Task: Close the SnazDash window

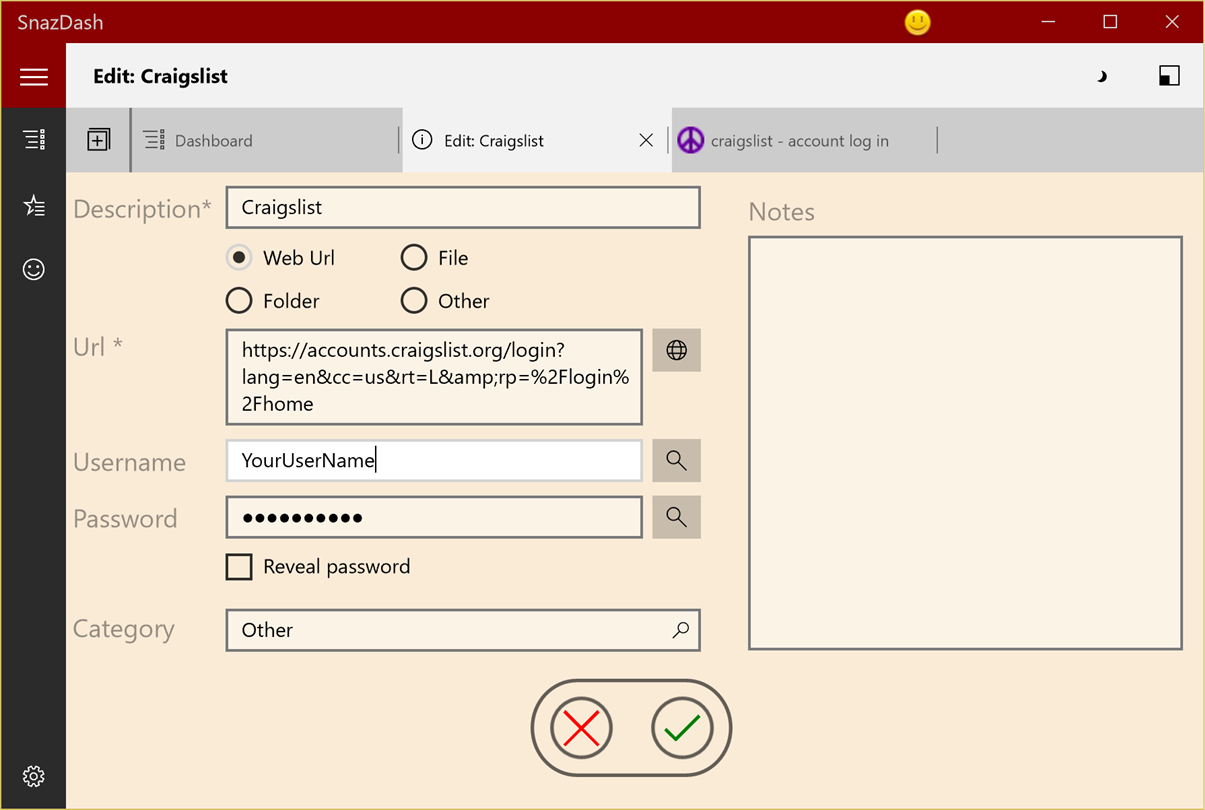Action: [x=1172, y=22]
